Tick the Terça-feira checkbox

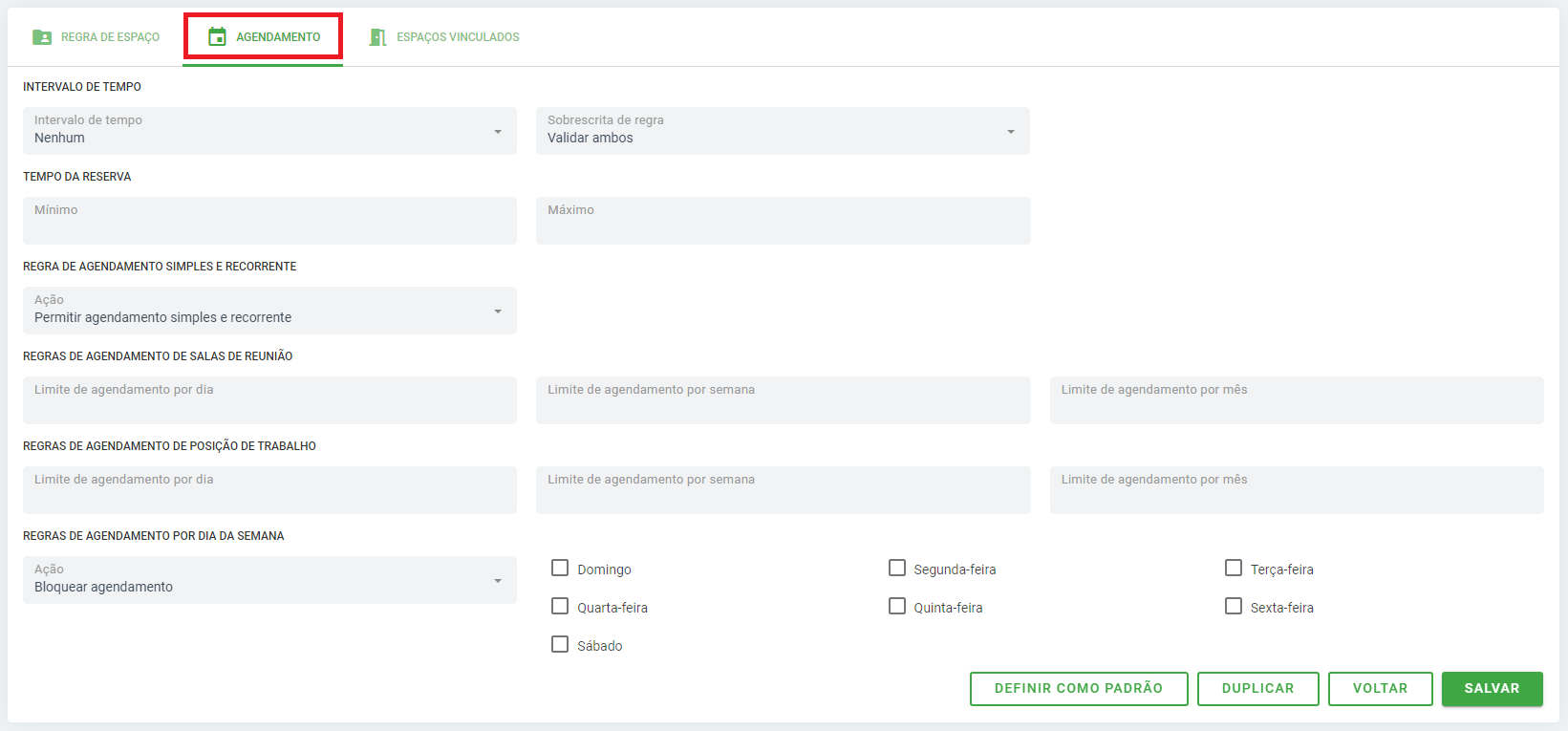click(1234, 569)
